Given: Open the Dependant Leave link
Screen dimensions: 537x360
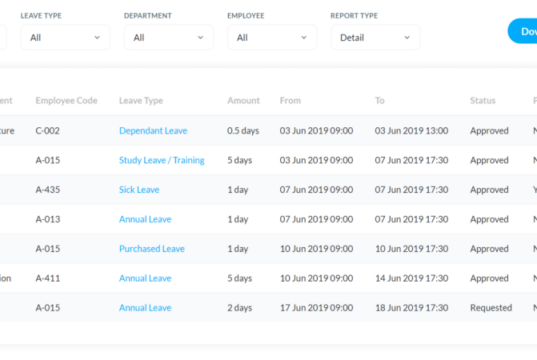Looking at the screenshot, I should [153, 131].
